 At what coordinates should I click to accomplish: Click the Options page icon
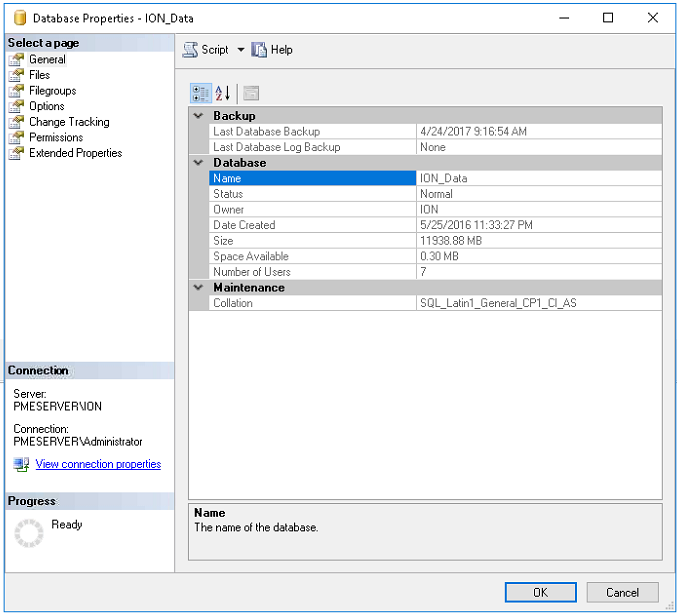[16, 106]
